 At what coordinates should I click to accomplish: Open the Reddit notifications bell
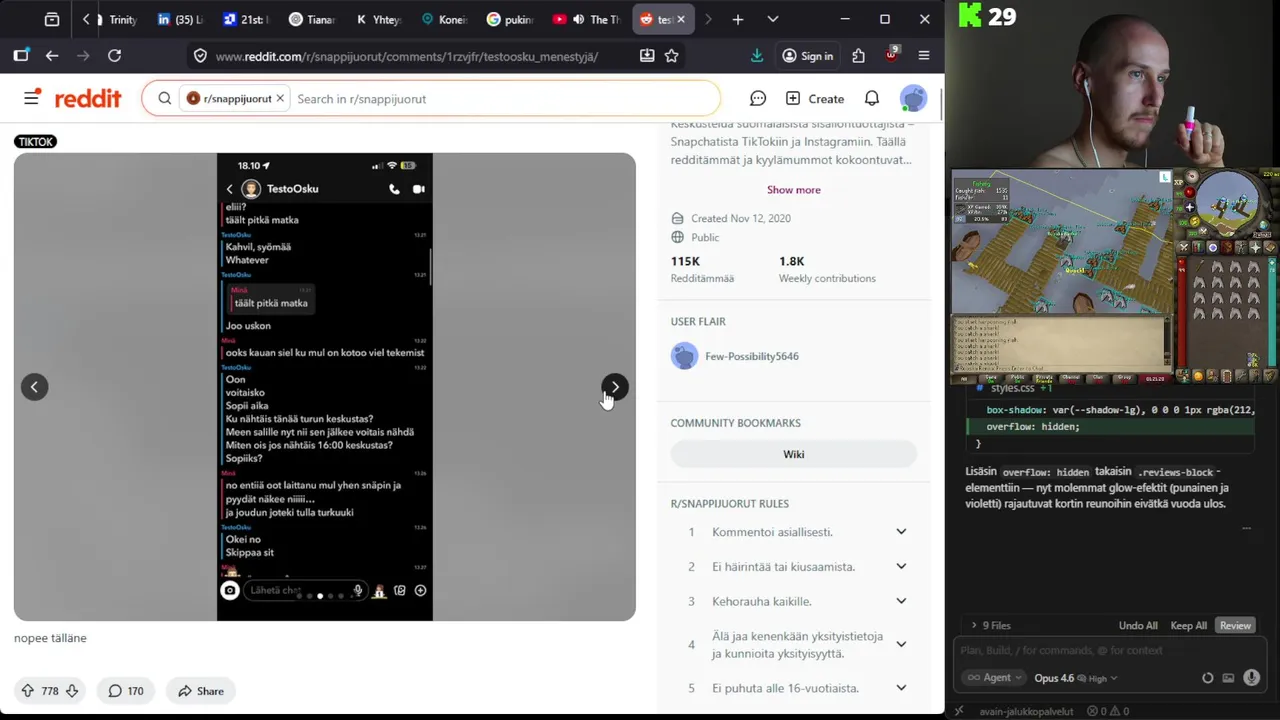(x=872, y=99)
